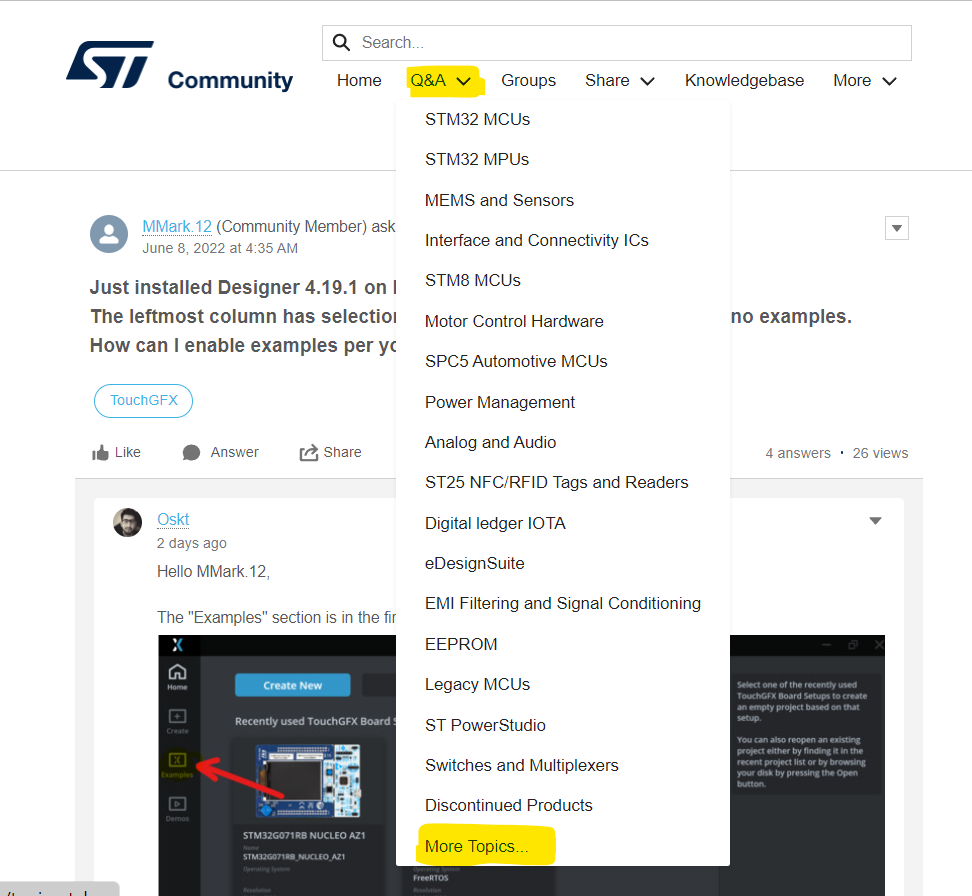Click the Share button under question
972x896 pixels.
pos(330,453)
